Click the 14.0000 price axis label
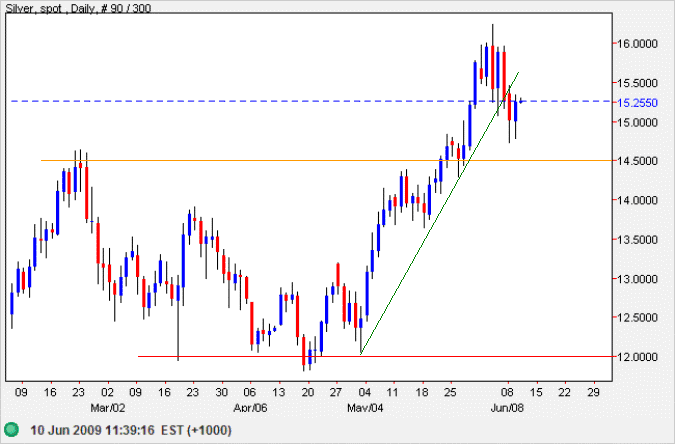The image size is (675, 444). (x=638, y=200)
